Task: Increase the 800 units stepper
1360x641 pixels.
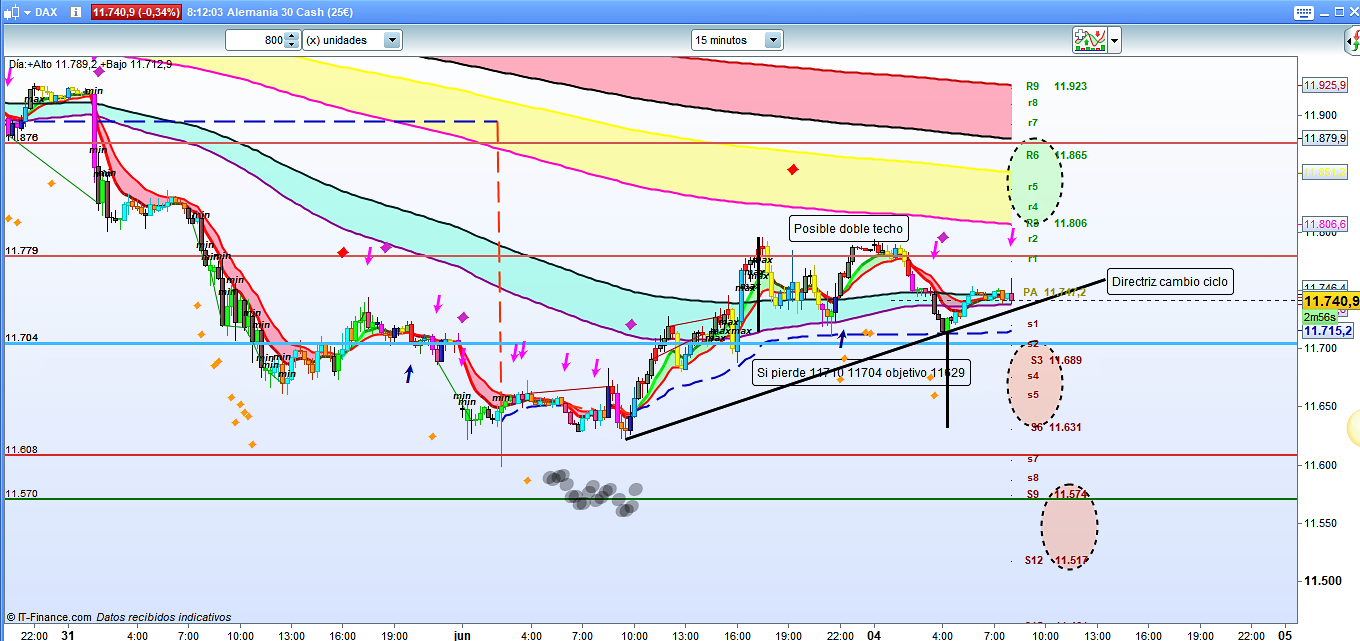Action: coord(291,36)
